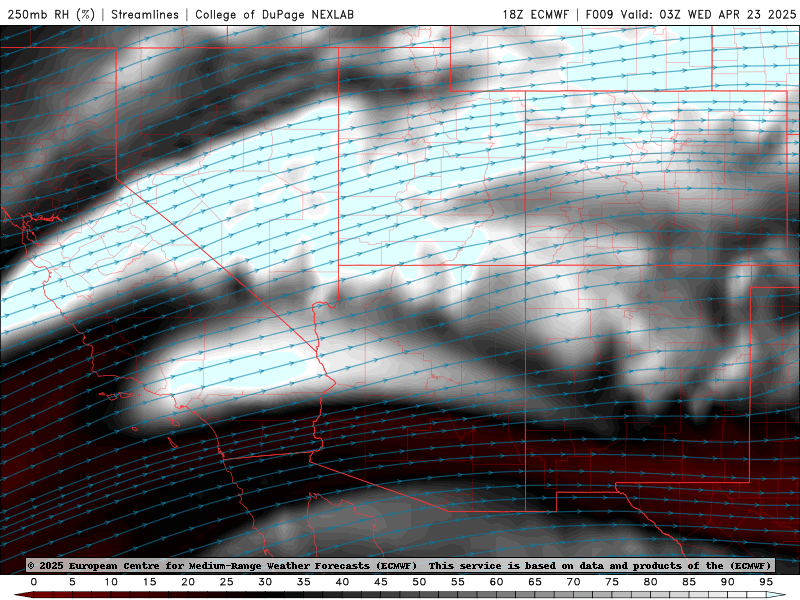Viewport: 800px width, 600px height.
Task: Click "College of DuPage NEXLAB" header text
Action: tap(274, 14)
